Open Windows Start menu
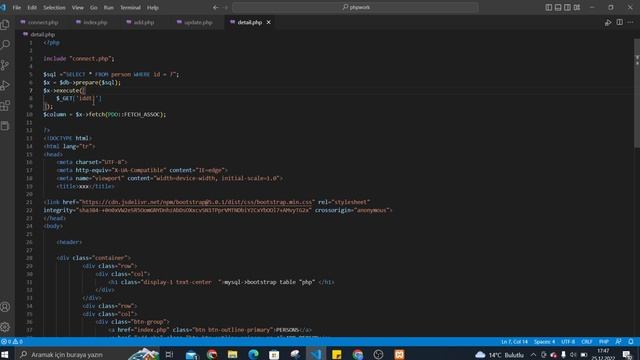Screen dimensions: 640x360 coord(5,354)
